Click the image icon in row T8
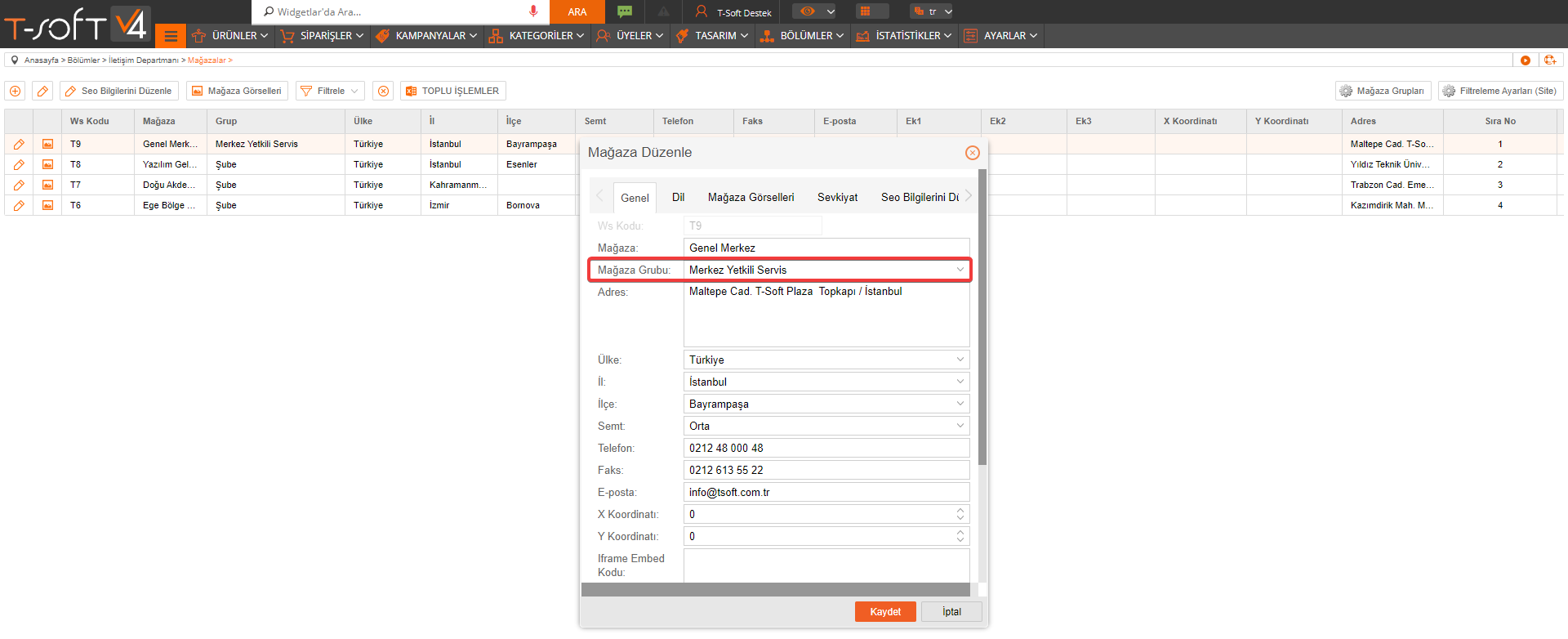 pos(47,164)
